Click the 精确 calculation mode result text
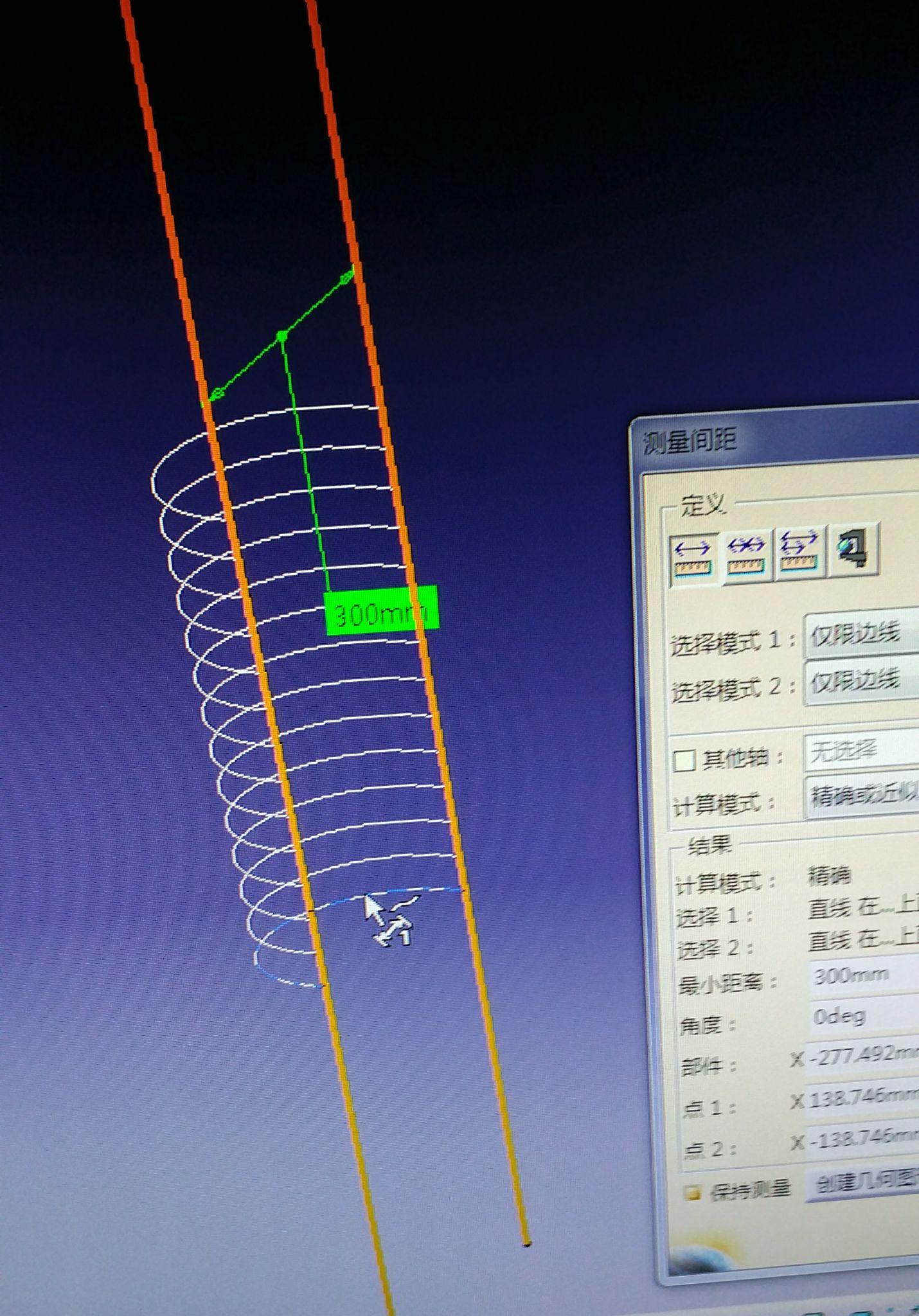The width and height of the screenshot is (919, 1316). click(829, 876)
